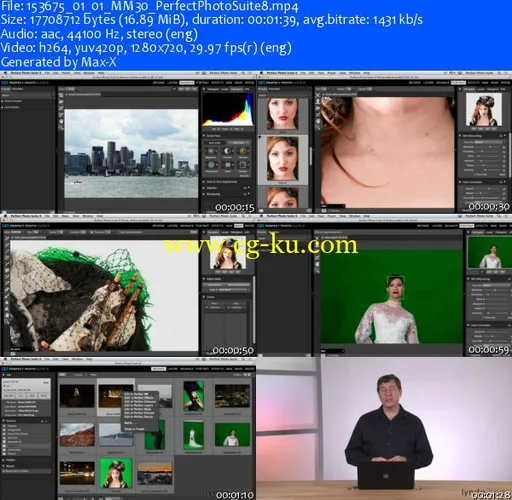512x500 pixels.
Task: Select Hand tool in the 00:00:30 Portrait frame
Action: pyautogui.click(x=317, y=121)
